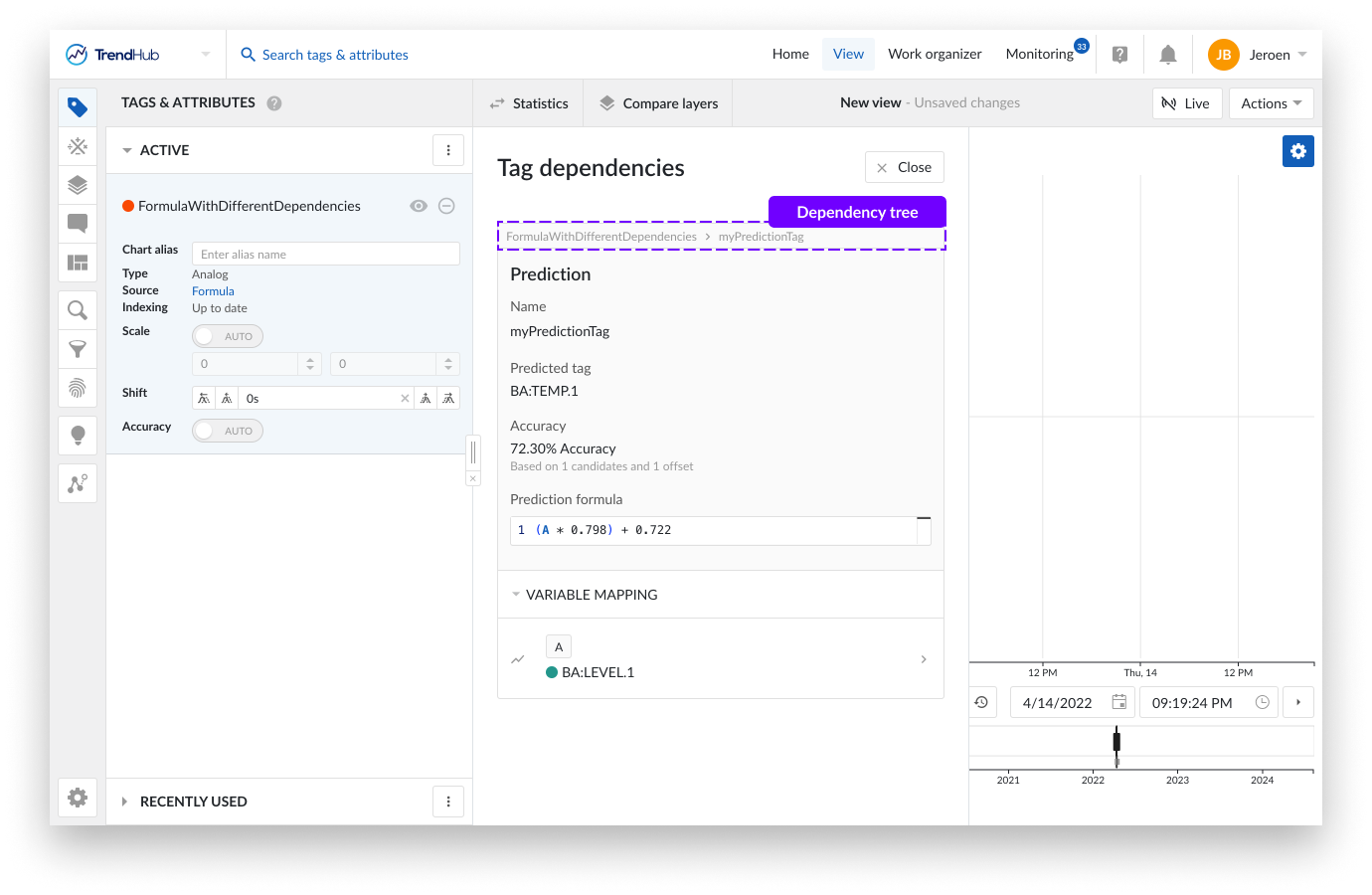Click the blue chart settings gear
1372x895 pixels.
coord(1297,151)
